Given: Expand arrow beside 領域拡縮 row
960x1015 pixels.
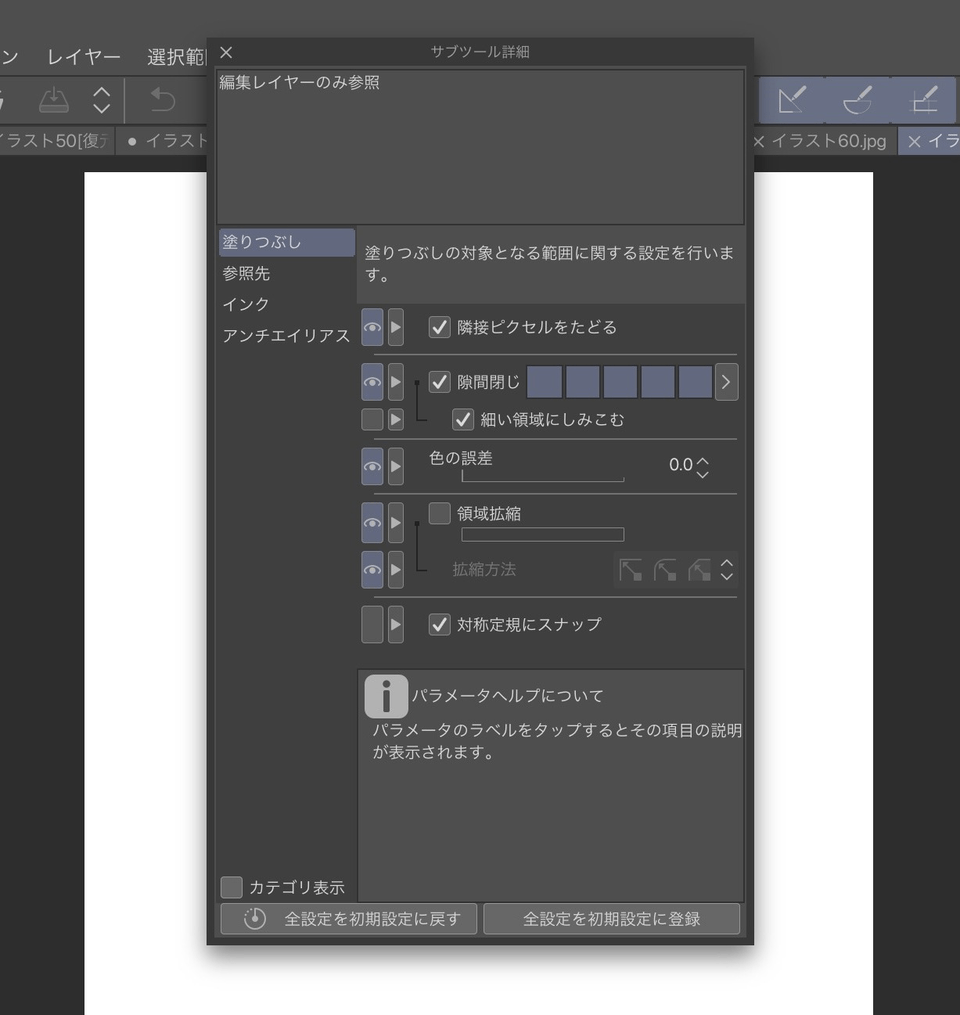Looking at the screenshot, I should (x=396, y=522).
